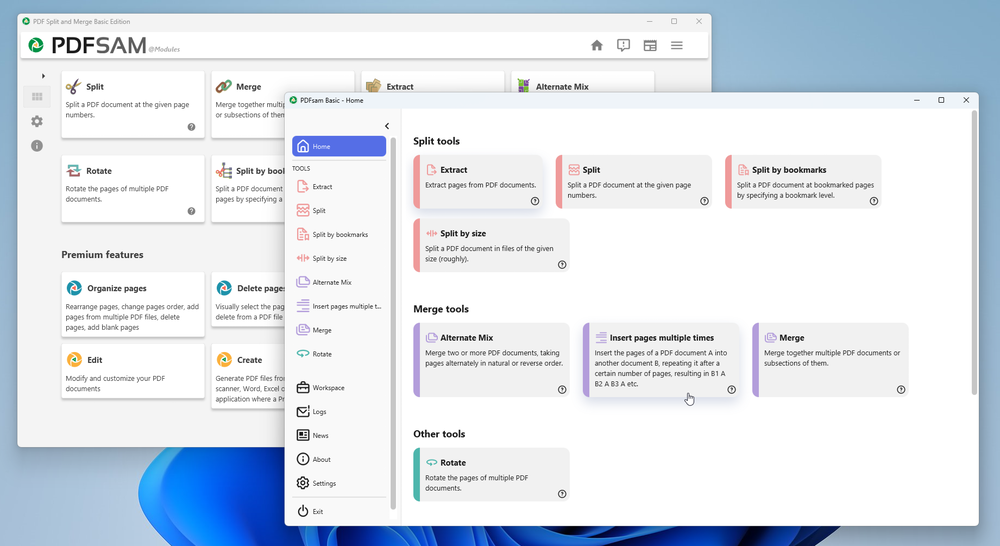Open help for the Alternate Mix card
Viewport: 1000px width, 546px height.
click(x=562, y=390)
